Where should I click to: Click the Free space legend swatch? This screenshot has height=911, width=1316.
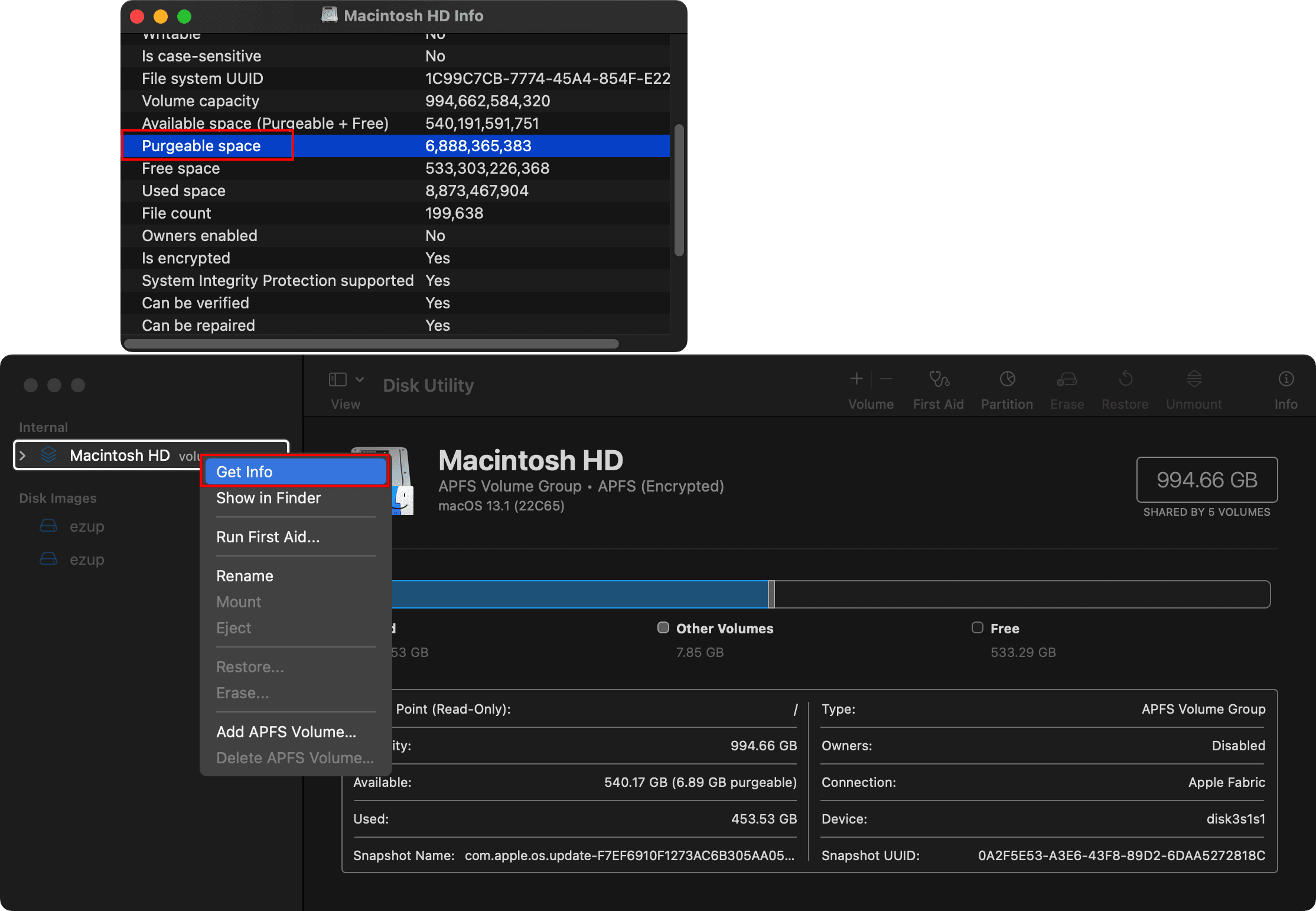978,627
